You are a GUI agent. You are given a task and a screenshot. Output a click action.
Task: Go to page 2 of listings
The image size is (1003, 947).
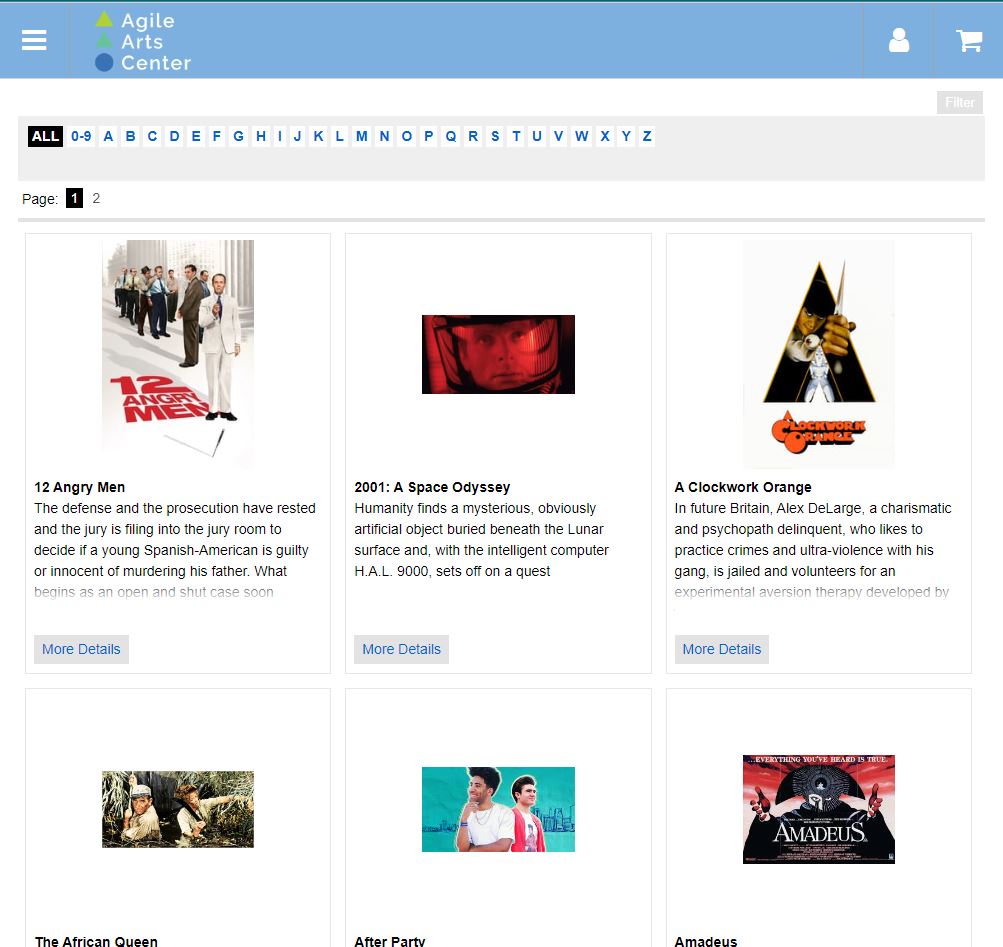(96, 198)
